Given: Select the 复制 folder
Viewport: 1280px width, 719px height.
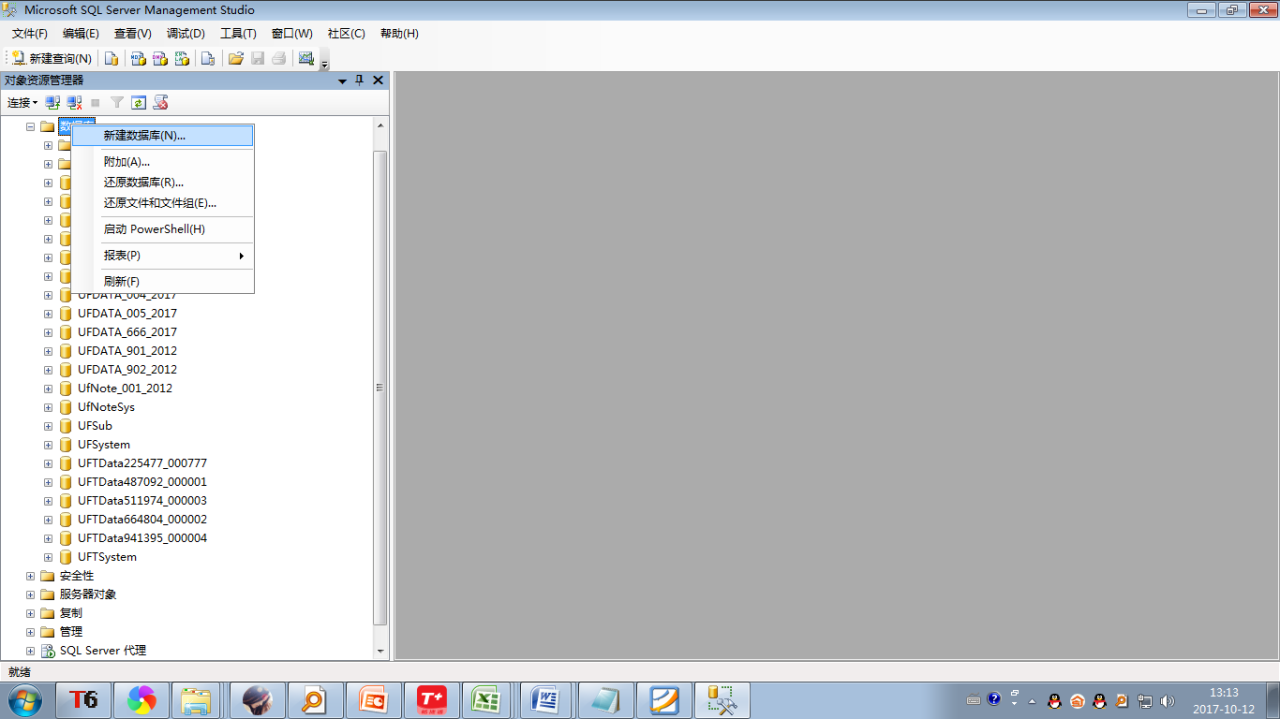Looking at the screenshot, I should (x=71, y=613).
